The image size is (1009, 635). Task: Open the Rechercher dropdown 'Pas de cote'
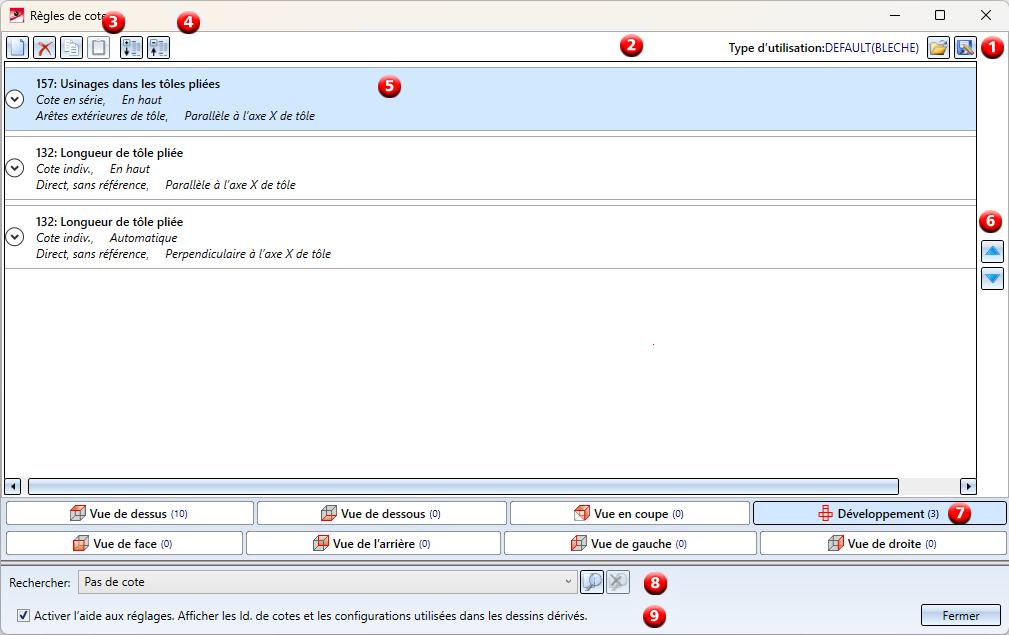click(x=328, y=582)
